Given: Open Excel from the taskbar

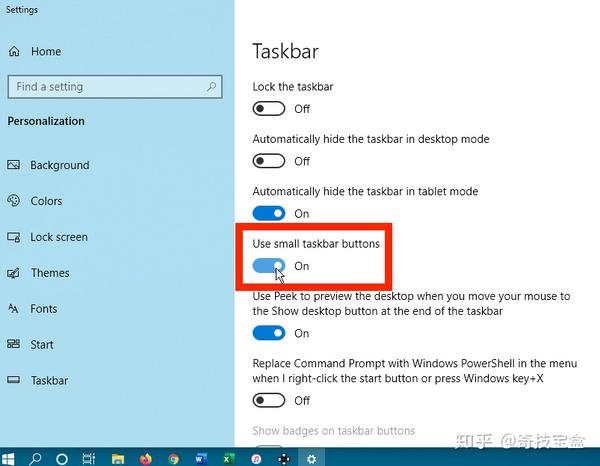Looking at the screenshot, I should click(x=229, y=459).
